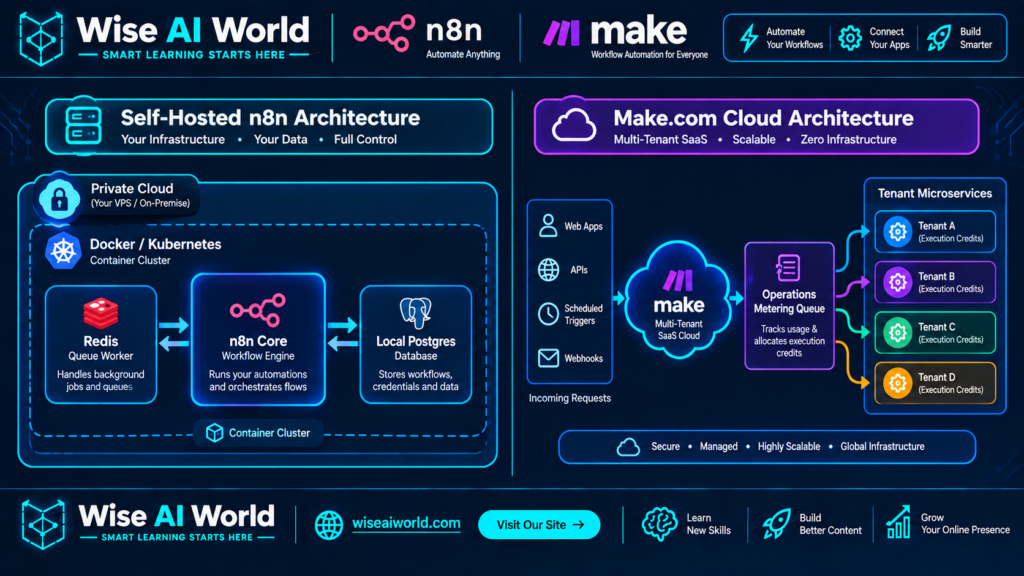Viewport: 1024px width, 576px height.
Task: Click the n8n Core node icon
Action: pyautogui.click(x=258, y=310)
